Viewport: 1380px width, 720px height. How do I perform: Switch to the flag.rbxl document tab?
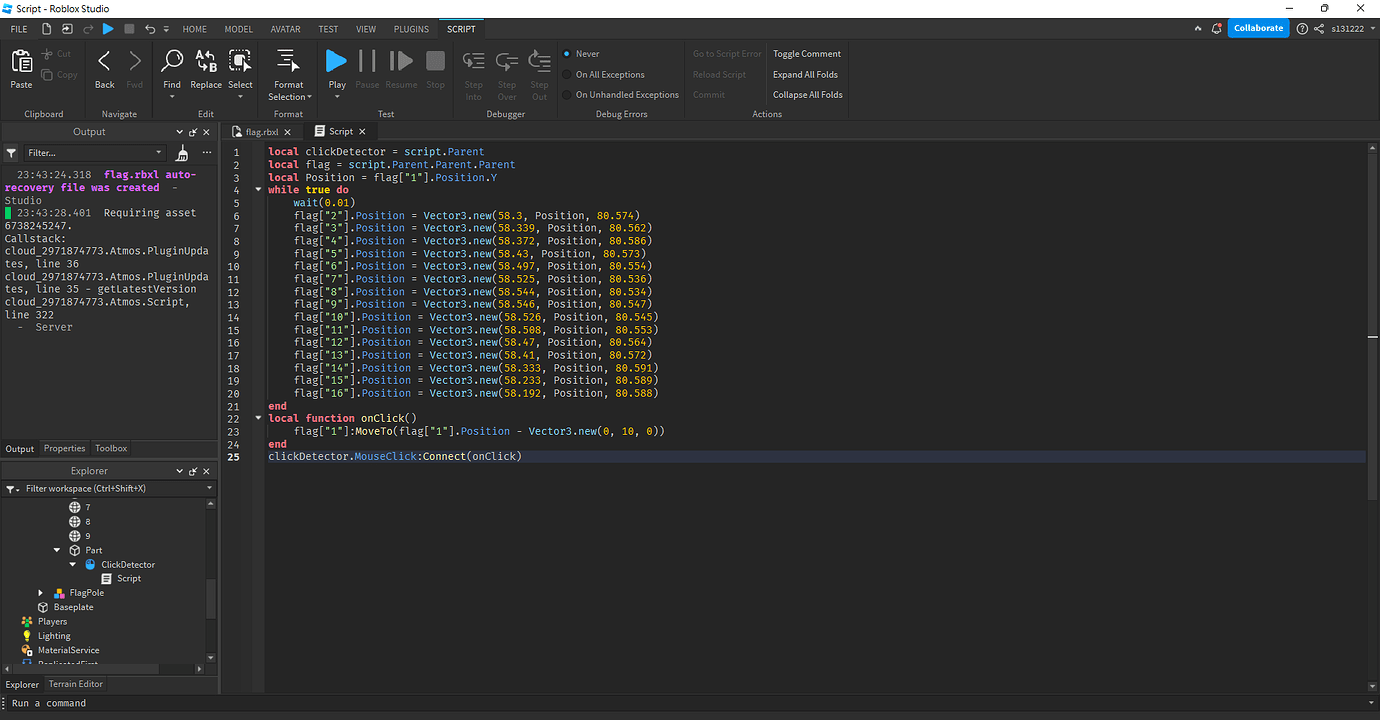click(x=261, y=131)
